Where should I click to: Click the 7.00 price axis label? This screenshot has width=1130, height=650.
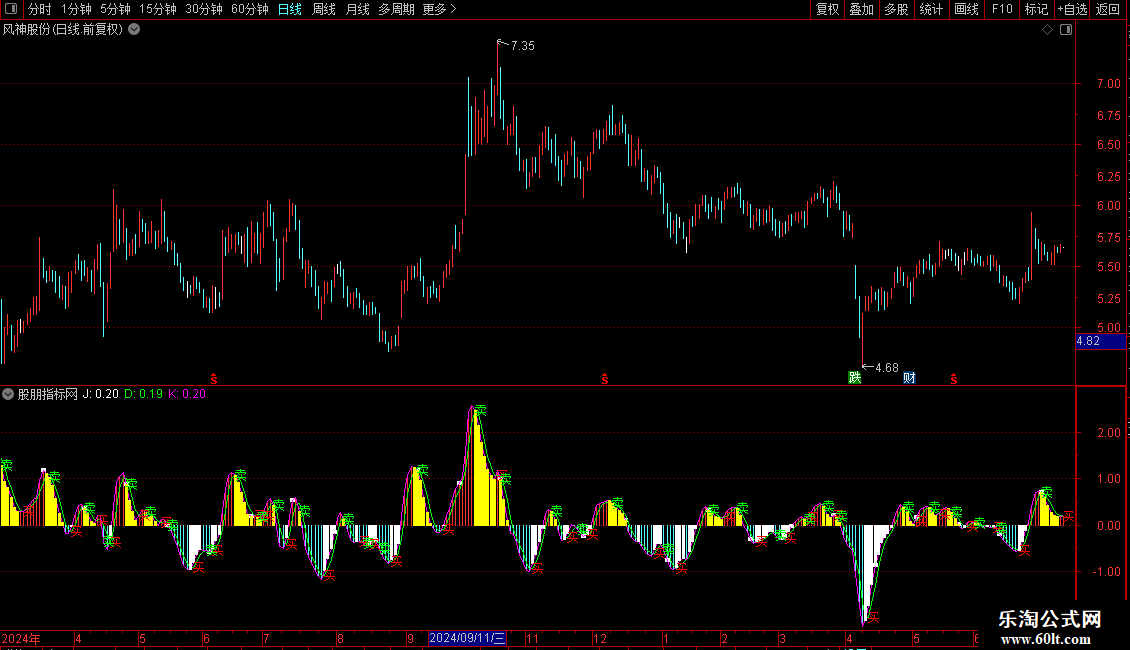pos(1108,84)
